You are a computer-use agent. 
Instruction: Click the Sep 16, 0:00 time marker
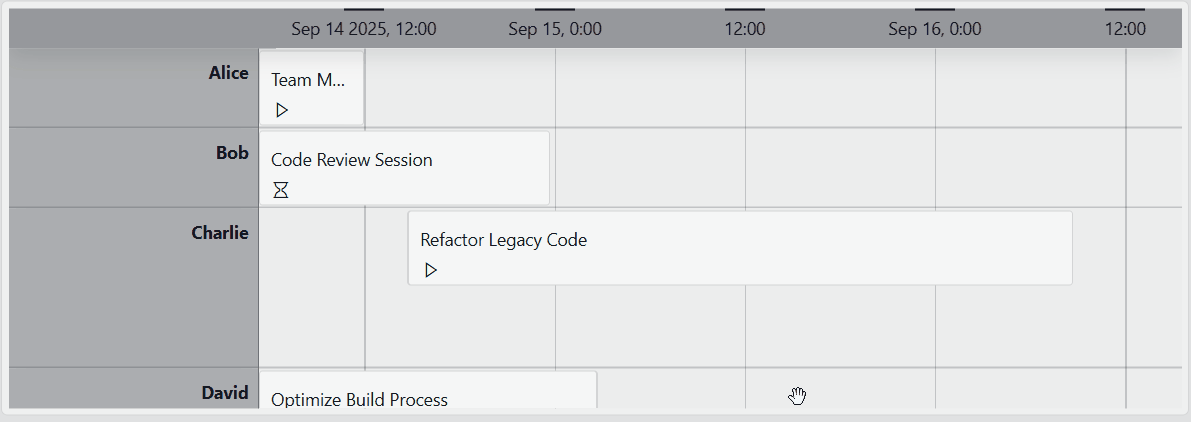[x=935, y=29]
